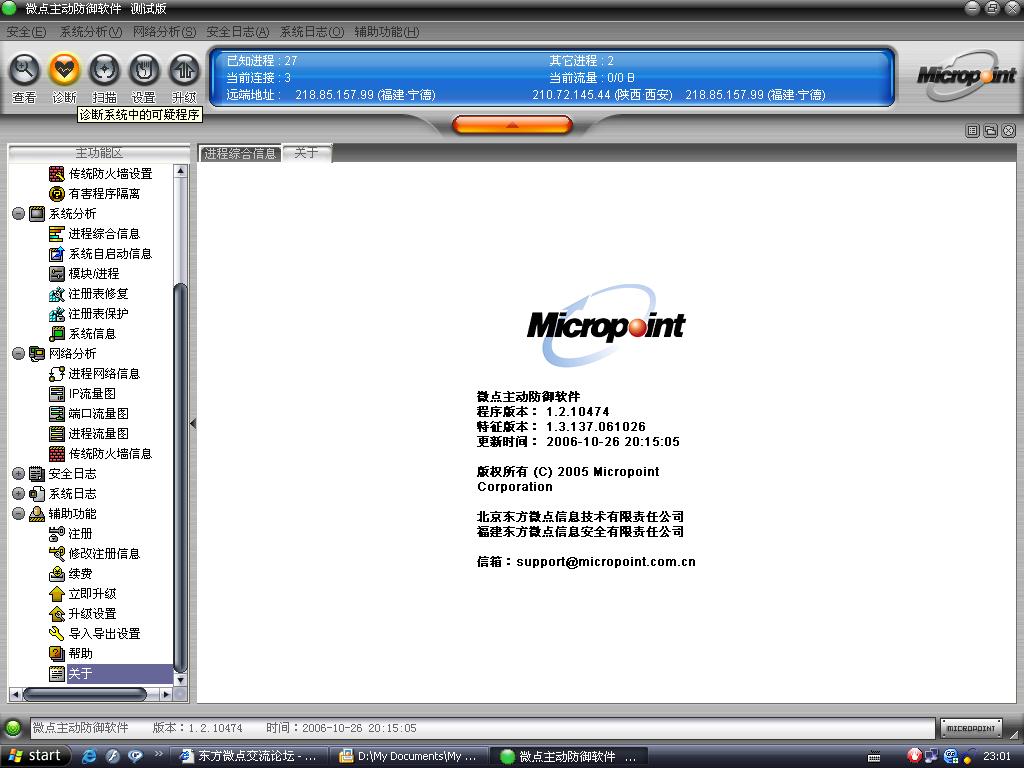Viewport: 1024px width, 768px height.
Task: Open the Windows start button
Action: [35, 756]
